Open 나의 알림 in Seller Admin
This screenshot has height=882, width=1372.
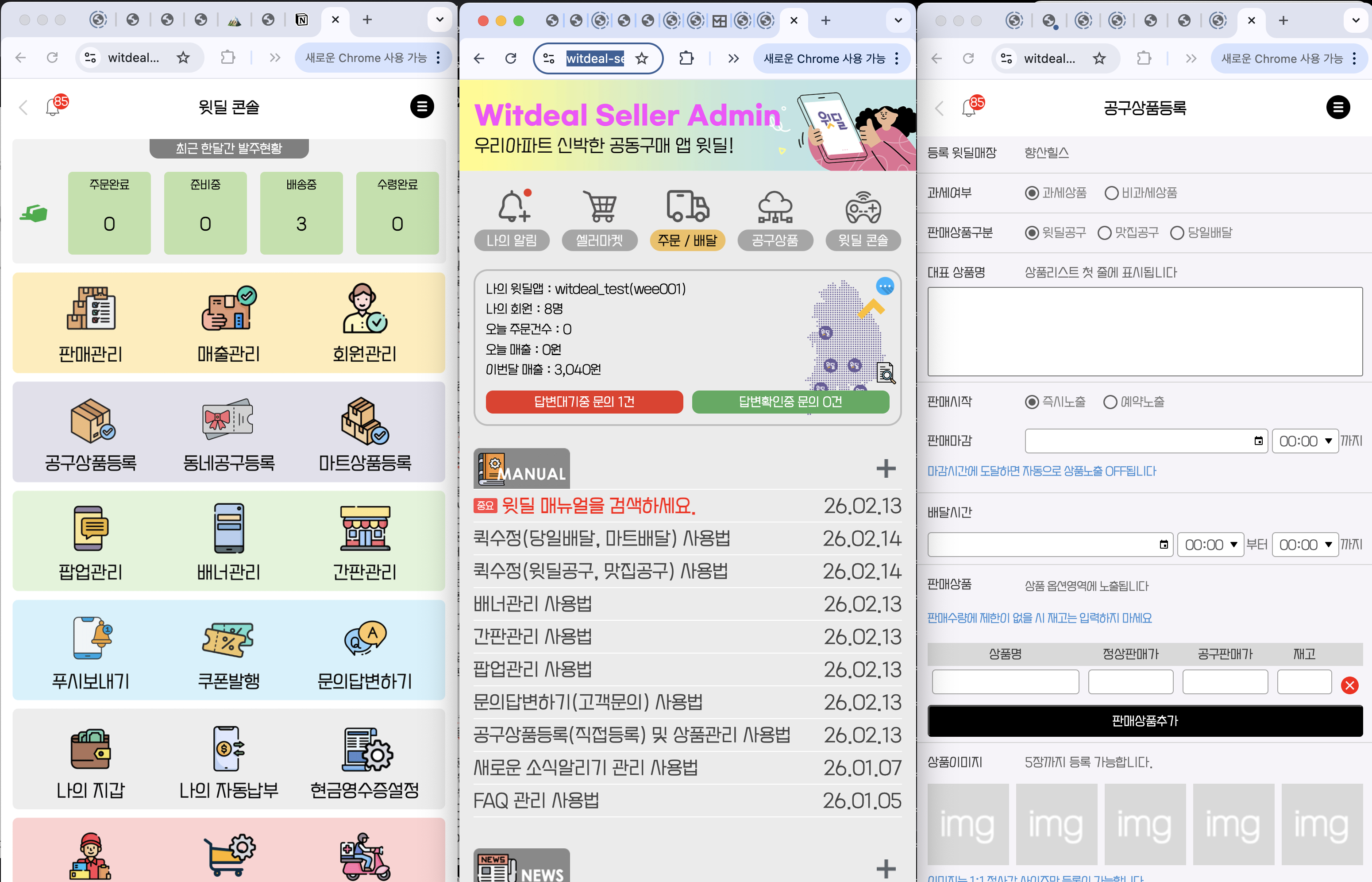[x=512, y=220]
